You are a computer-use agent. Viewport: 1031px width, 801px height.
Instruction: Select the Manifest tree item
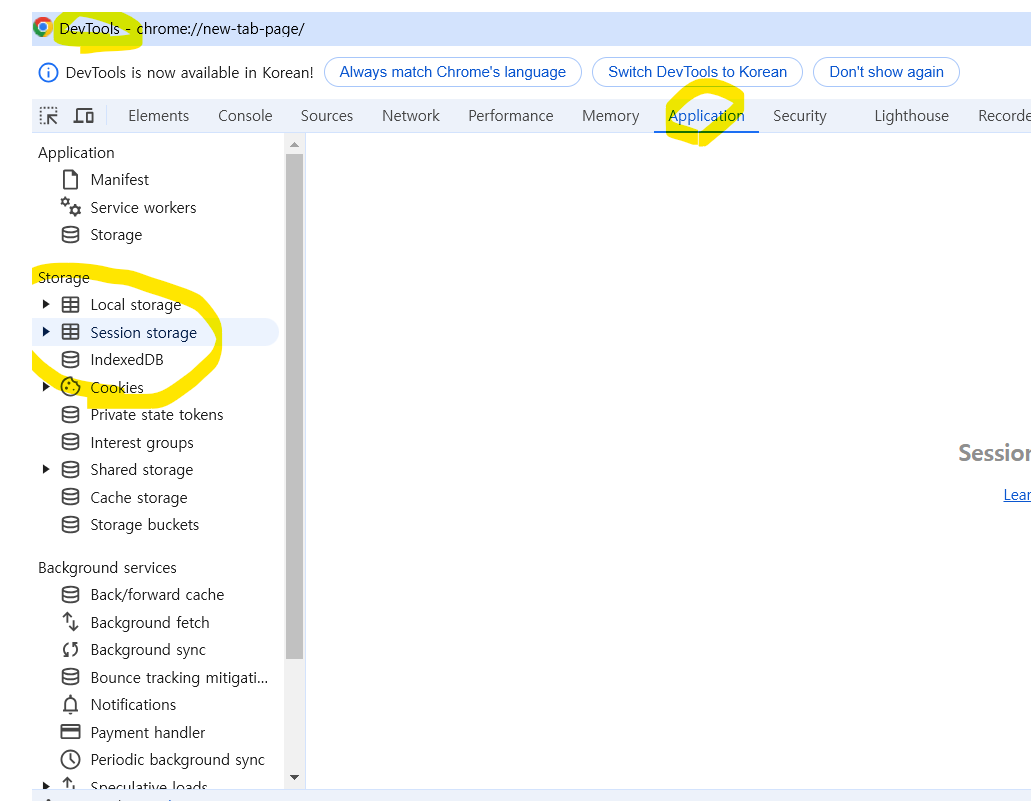pos(120,180)
